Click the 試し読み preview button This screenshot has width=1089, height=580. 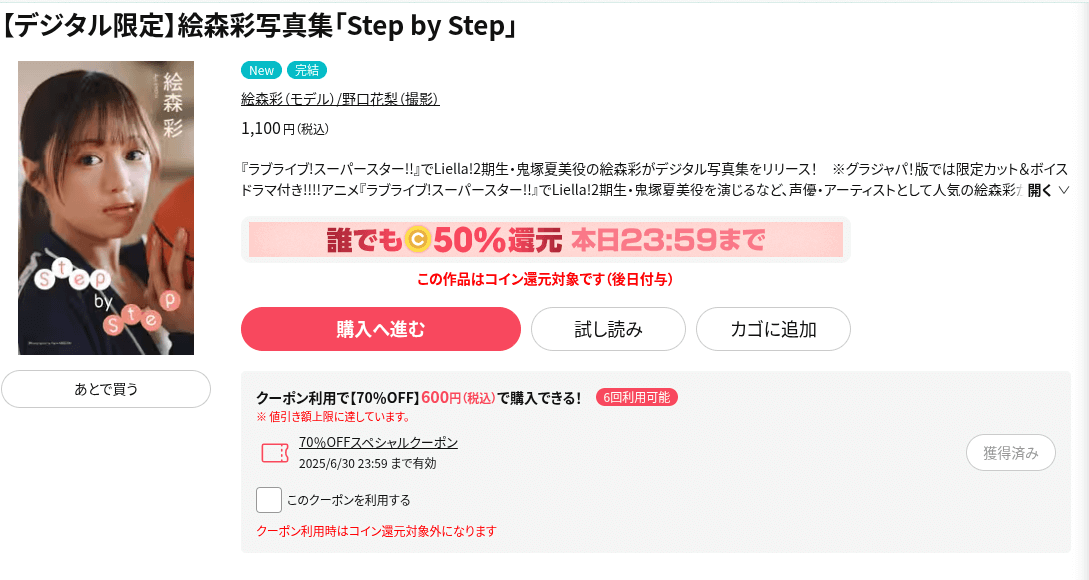click(608, 329)
